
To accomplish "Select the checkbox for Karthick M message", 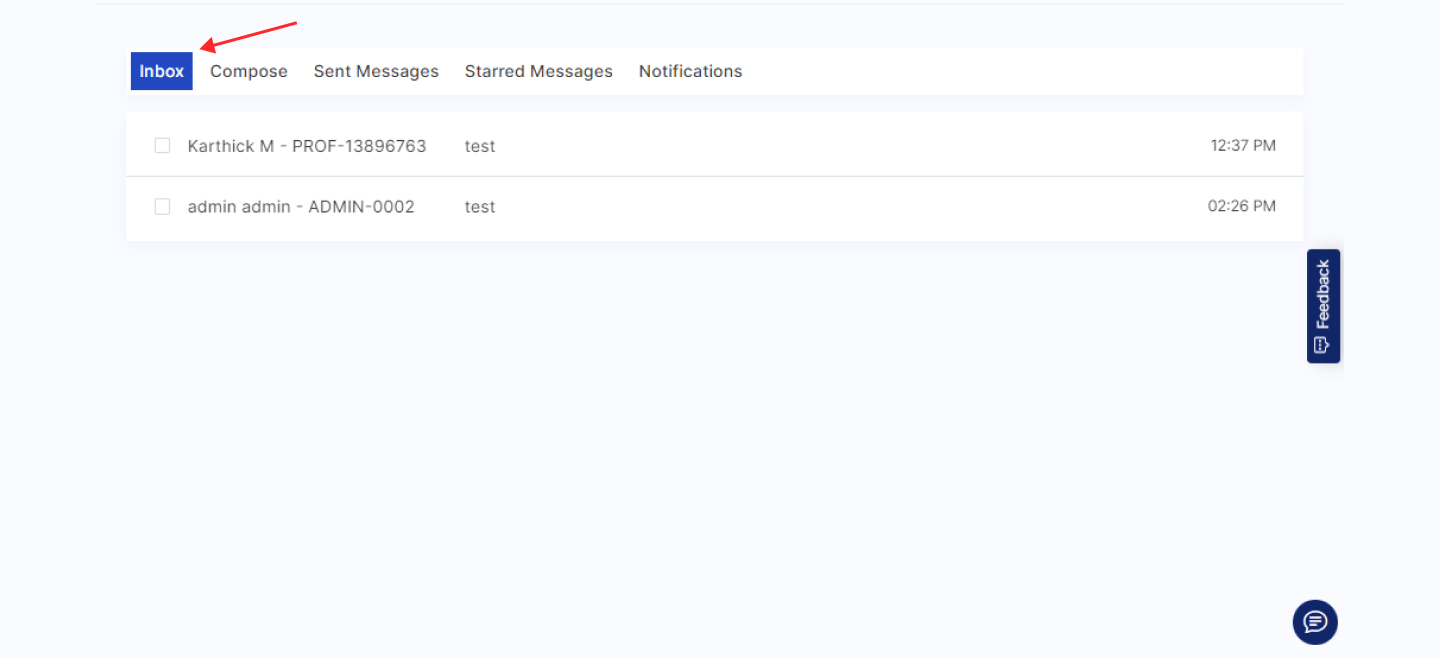I will tap(162, 146).
